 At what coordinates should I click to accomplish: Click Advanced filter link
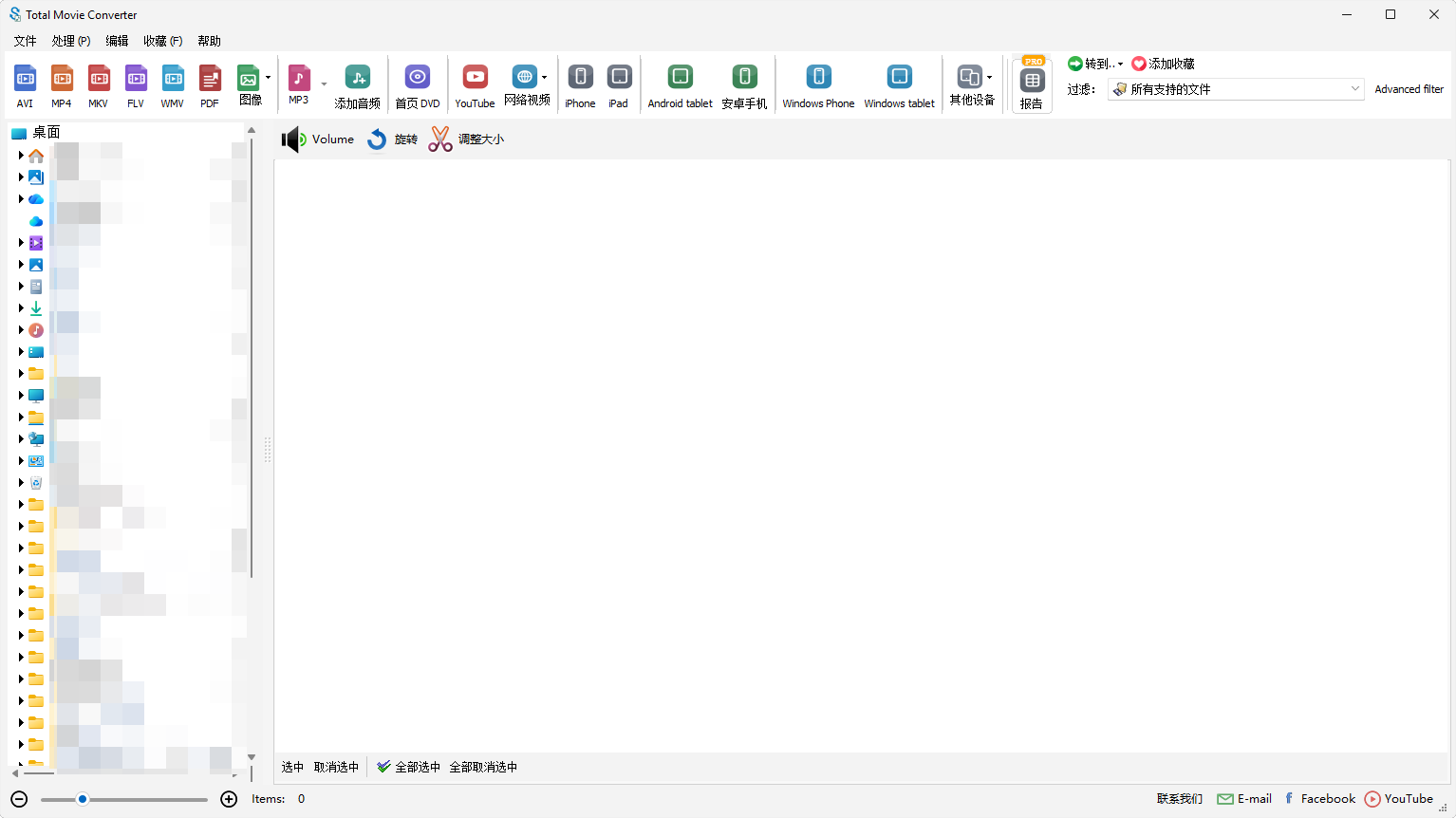point(1409,89)
